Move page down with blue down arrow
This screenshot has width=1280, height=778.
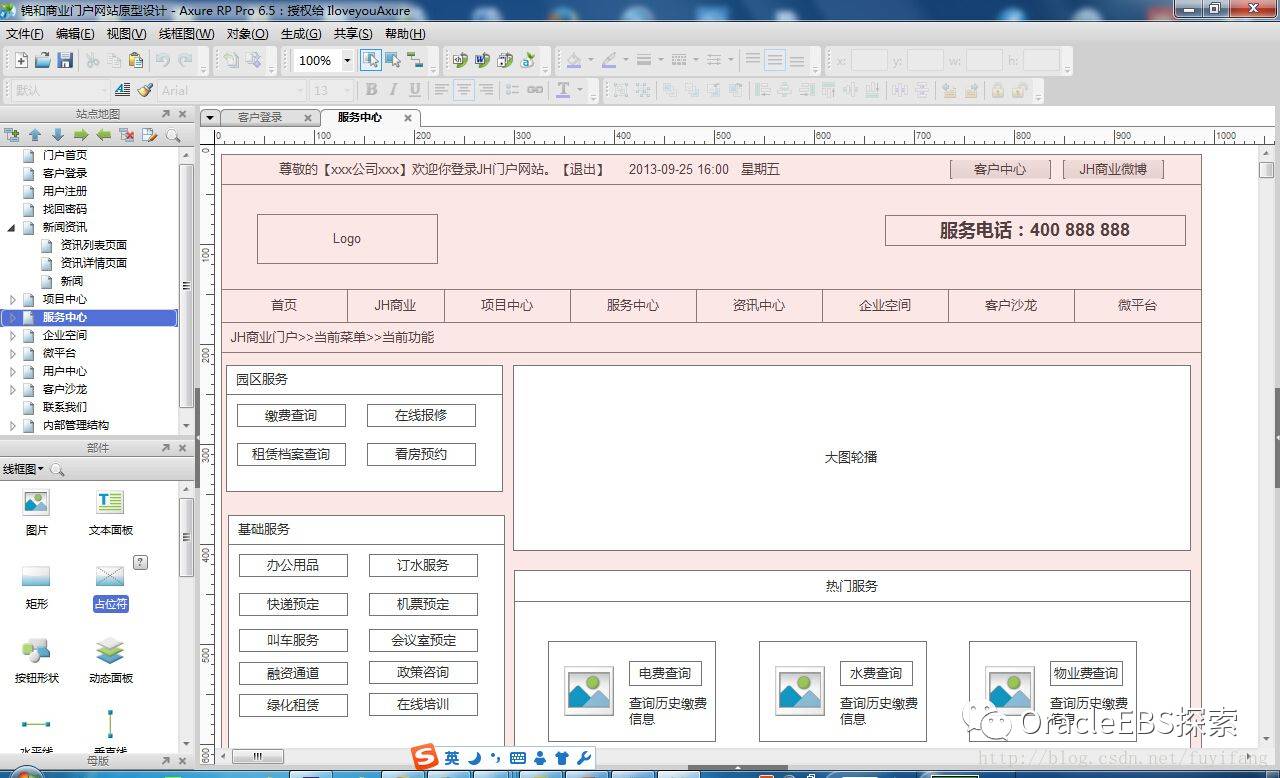coord(58,135)
